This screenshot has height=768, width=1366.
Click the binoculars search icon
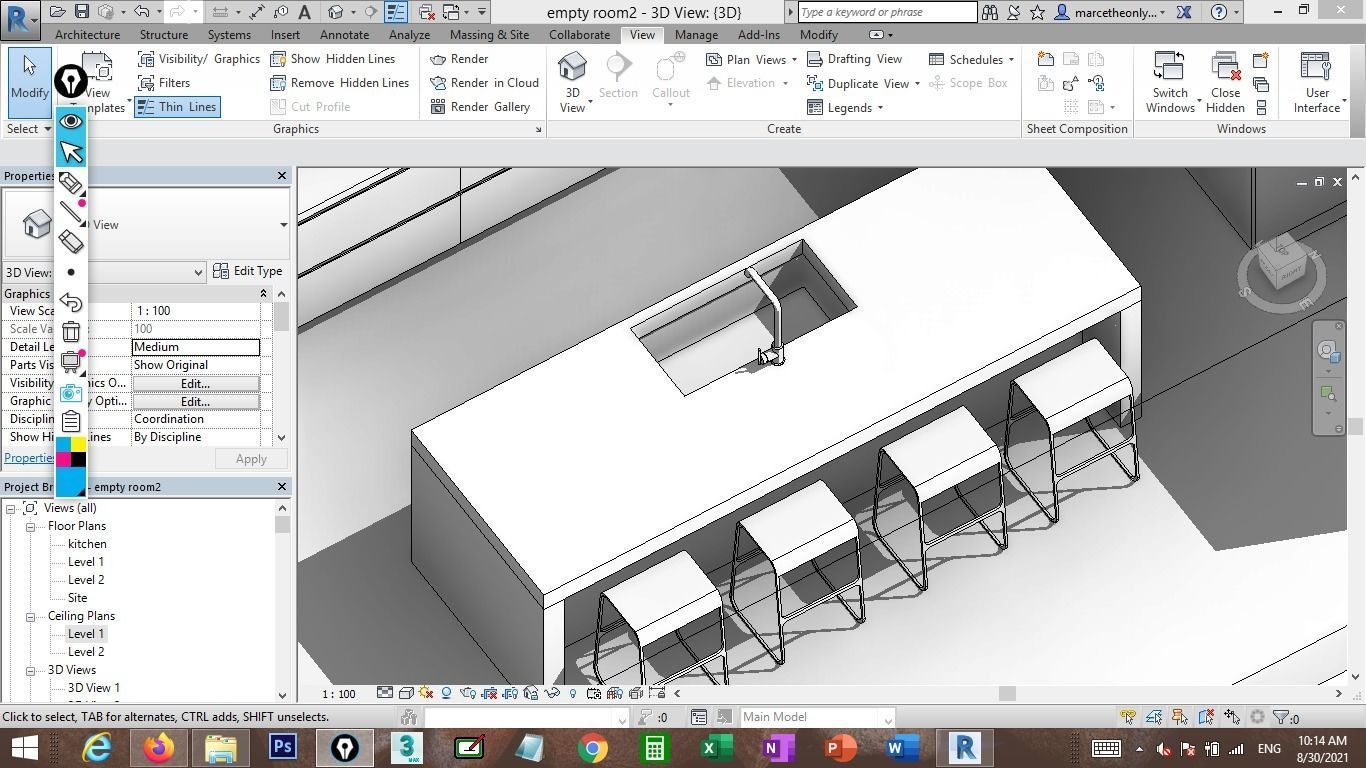coord(989,12)
